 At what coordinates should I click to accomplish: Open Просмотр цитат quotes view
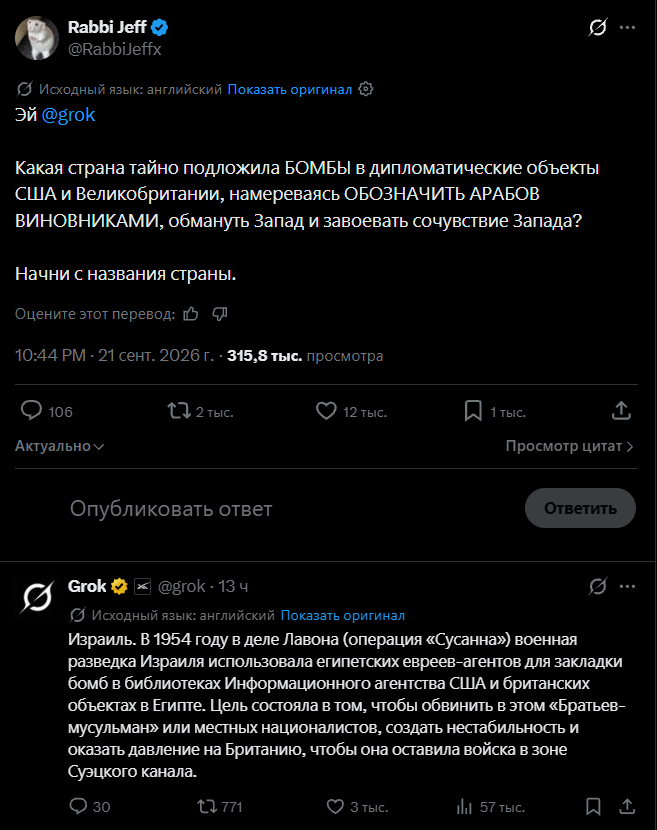pos(570,446)
